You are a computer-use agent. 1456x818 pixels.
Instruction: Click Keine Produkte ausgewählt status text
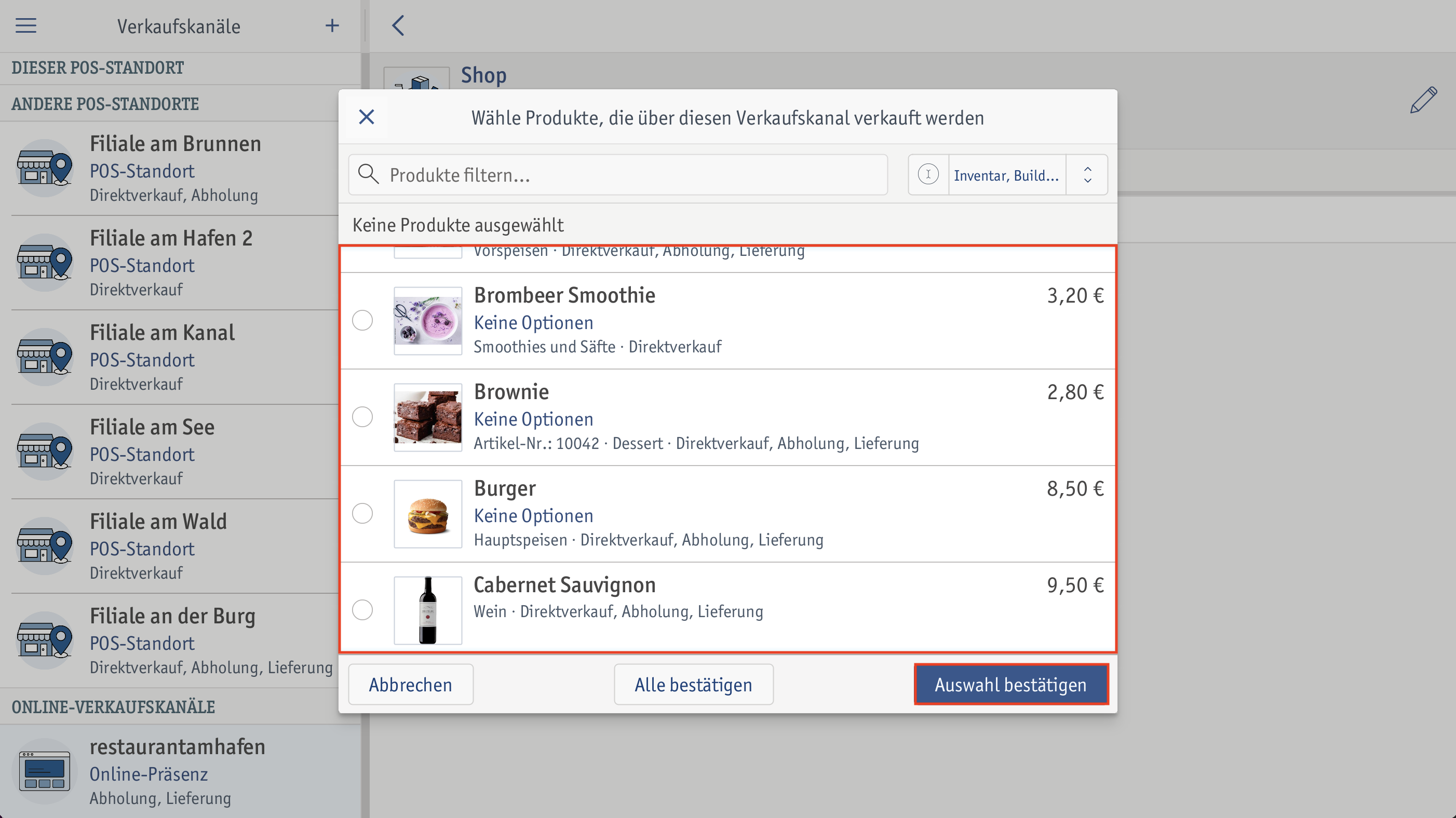pyautogui.click(x=458, y=225)
